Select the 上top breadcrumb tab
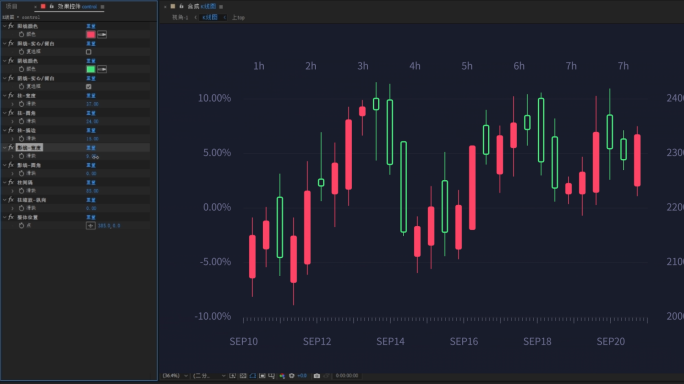This screenshot has height=384, width=684. pyautogui.click(x=238, y=17)
